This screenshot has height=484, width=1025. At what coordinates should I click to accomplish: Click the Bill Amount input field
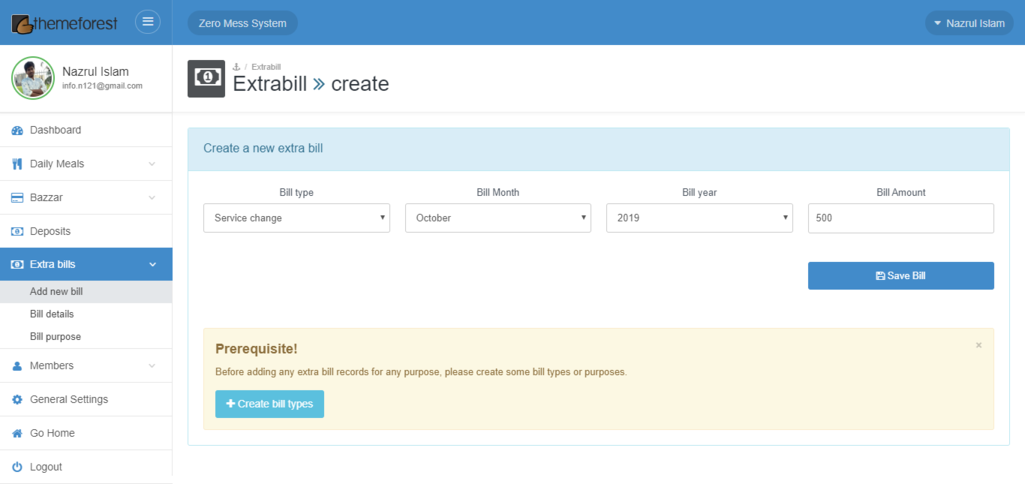tap(900, 218)
